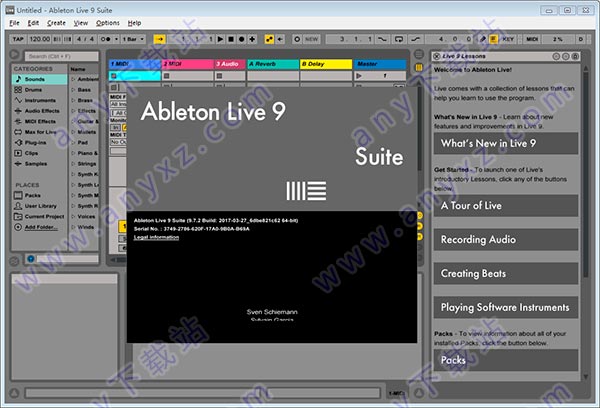The image size is (600, 408).
Task: Open the Packs place icon
Action: pyautogui.click(x=18, y=195)
